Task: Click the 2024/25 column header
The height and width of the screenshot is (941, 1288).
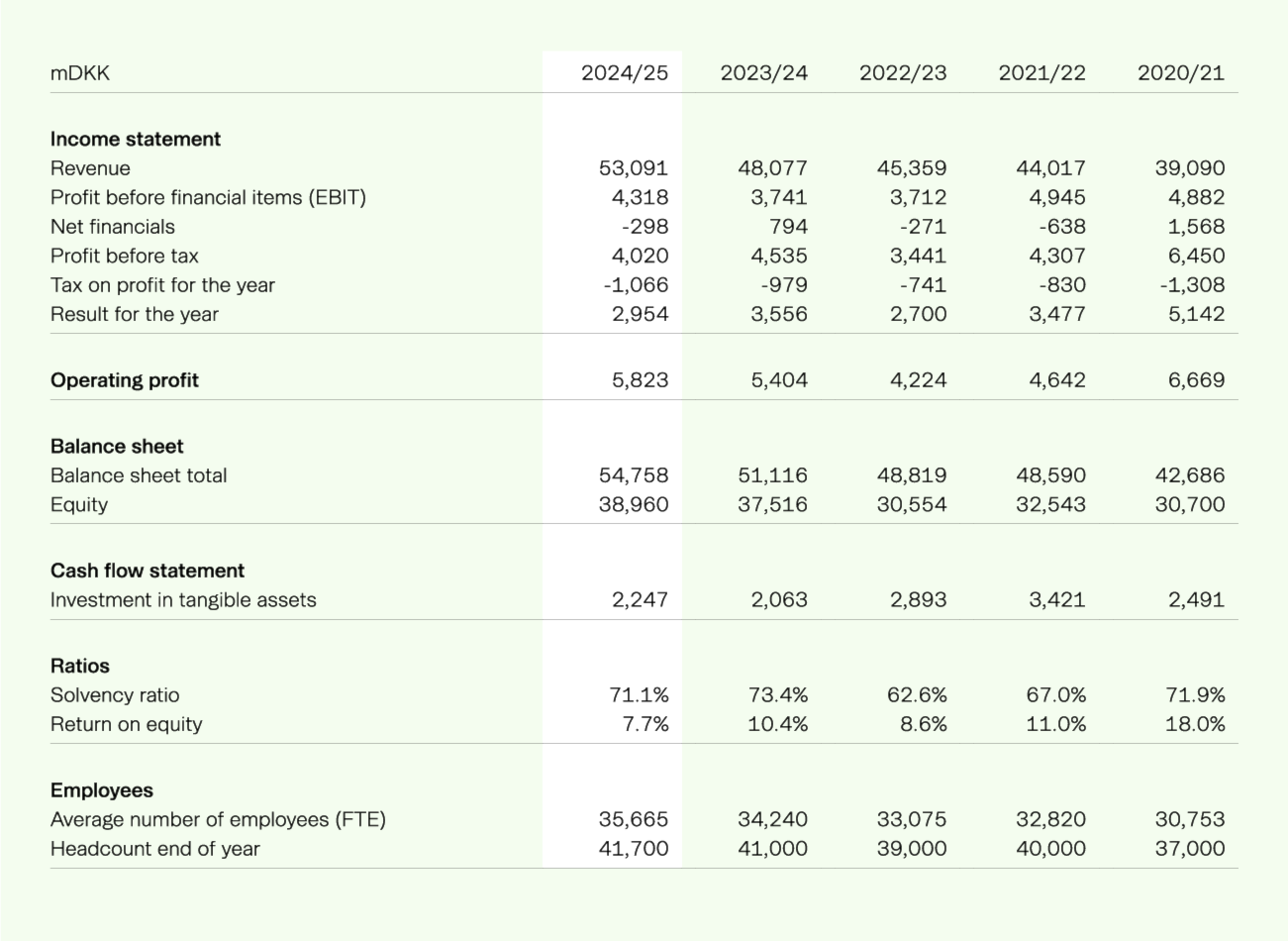Action: 625,72
